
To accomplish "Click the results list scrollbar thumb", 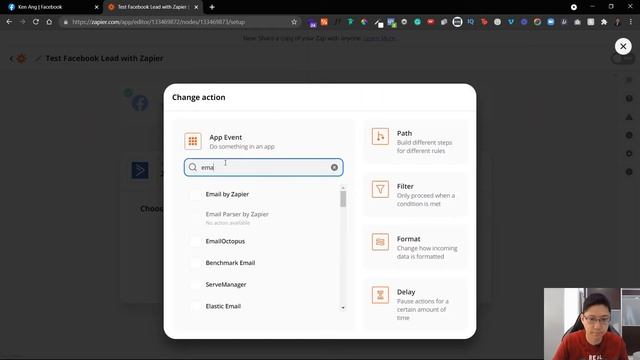I will tap(343, 199).
